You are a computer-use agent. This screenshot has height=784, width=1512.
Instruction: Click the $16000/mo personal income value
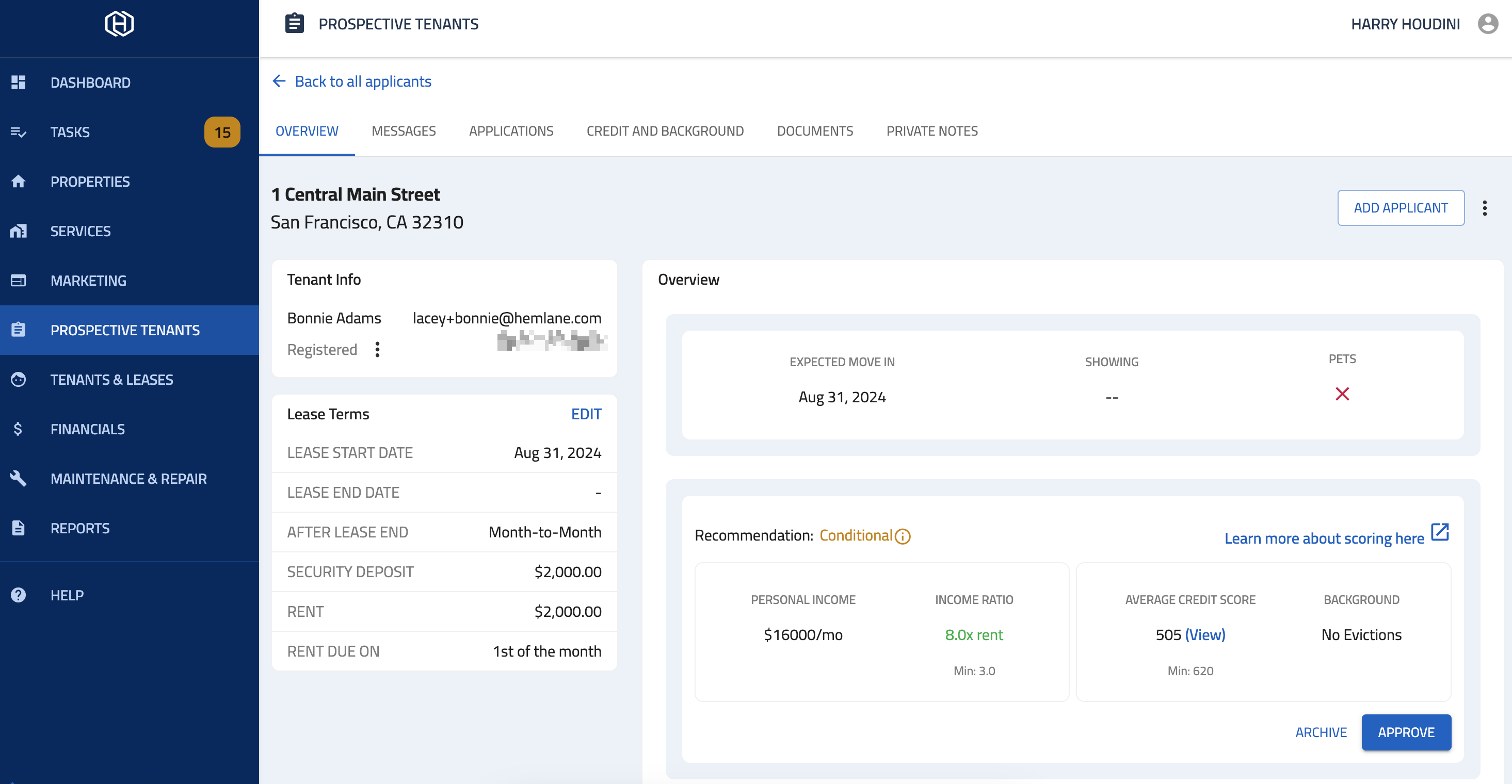[x=803, y=634]
